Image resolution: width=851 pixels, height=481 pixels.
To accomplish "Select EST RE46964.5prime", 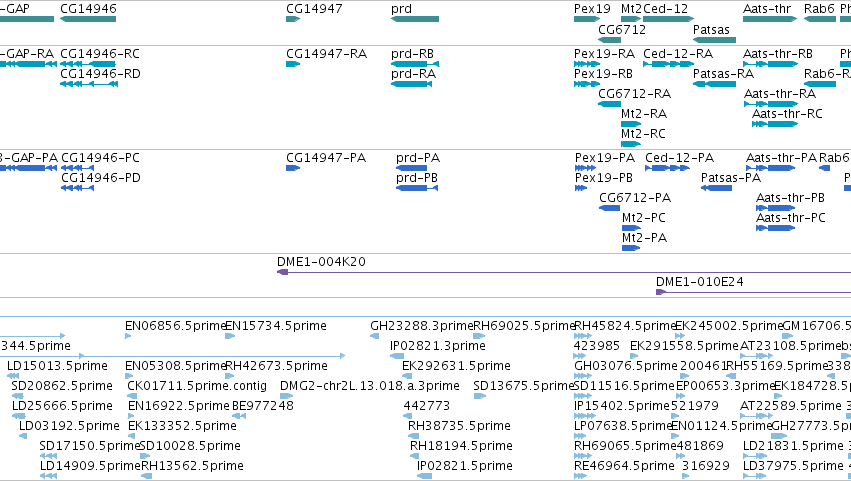I will tap(624, 466).
